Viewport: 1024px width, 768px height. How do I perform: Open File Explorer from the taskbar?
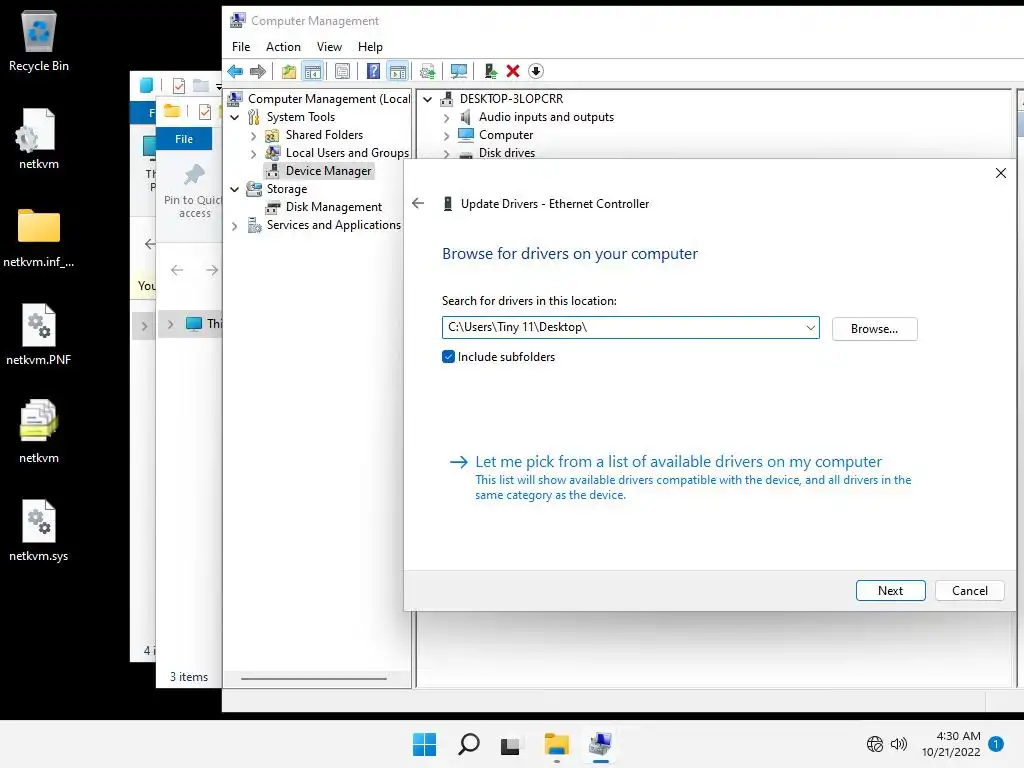556,744
